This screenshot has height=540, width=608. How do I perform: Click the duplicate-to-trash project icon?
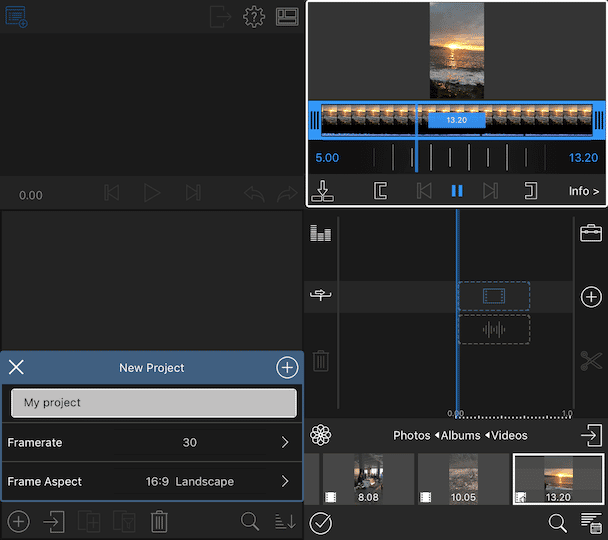(124, 521)
